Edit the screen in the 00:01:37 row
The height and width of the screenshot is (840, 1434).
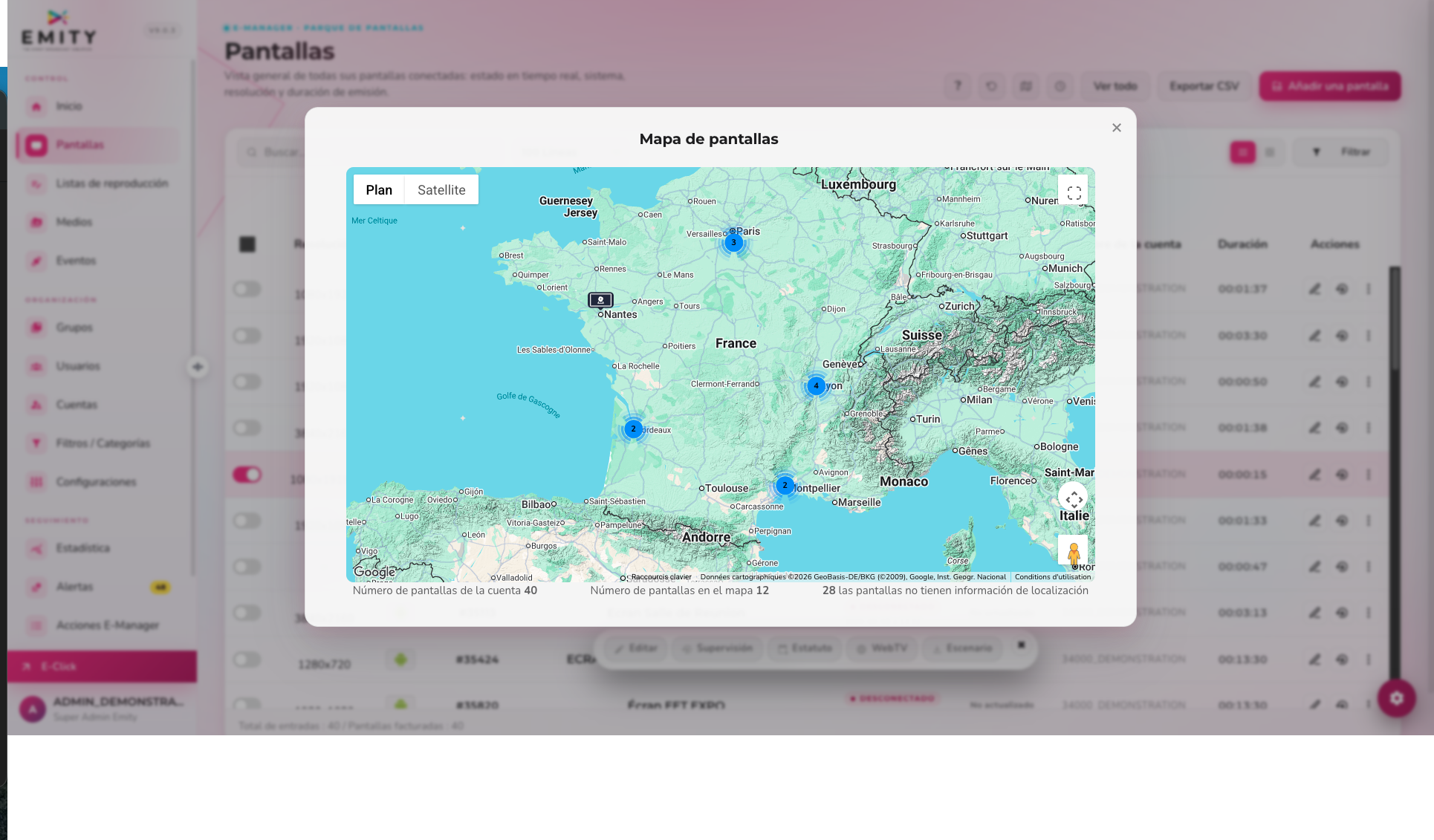(x=1314, y=289)
